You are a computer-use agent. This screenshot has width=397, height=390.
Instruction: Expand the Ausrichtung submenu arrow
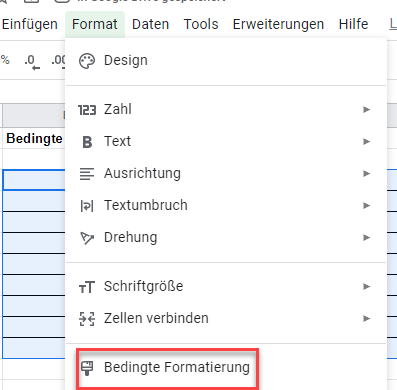[x=367, y=173]
